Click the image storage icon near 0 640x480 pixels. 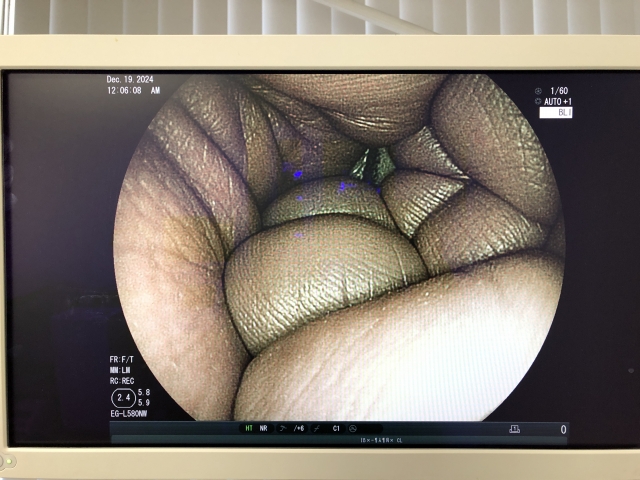515,429
